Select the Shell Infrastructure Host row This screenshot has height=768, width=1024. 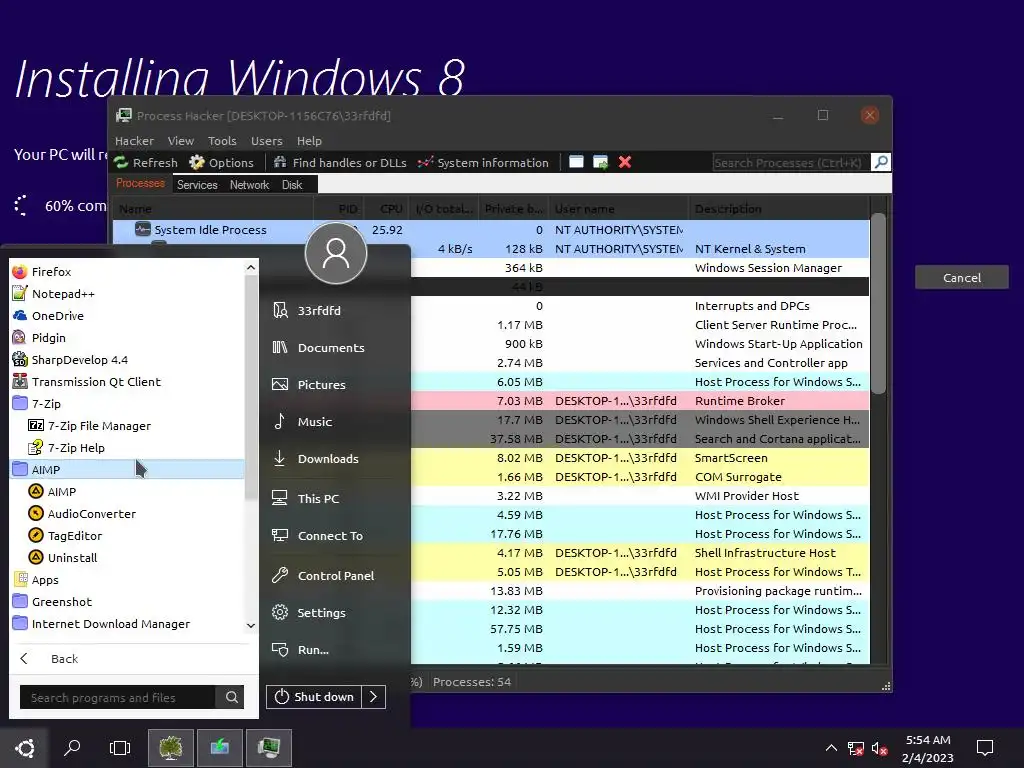click(x=639, y=552)
